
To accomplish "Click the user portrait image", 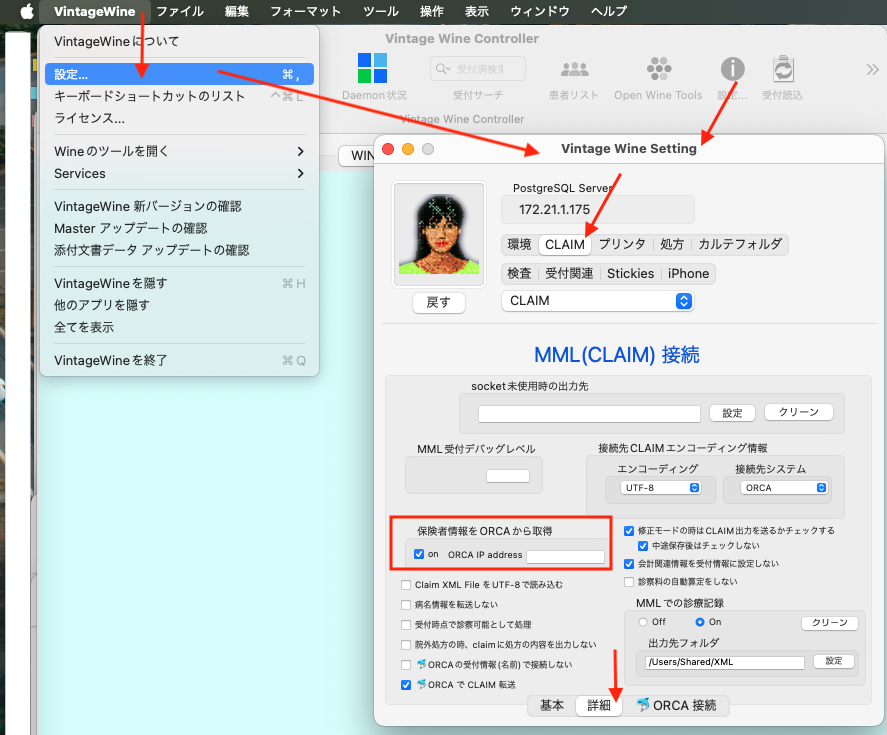I will (438, 232).
